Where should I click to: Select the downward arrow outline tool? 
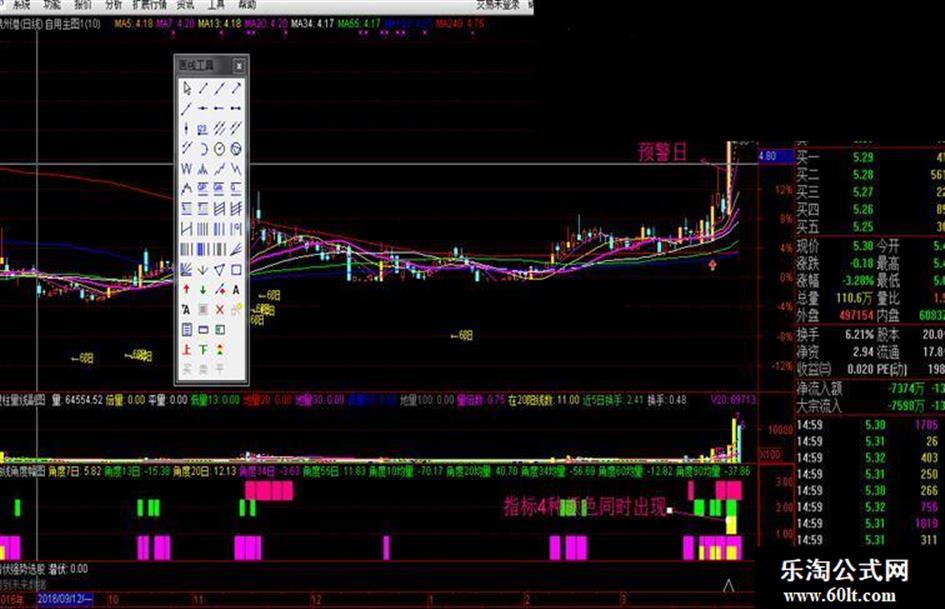[203, 270]
